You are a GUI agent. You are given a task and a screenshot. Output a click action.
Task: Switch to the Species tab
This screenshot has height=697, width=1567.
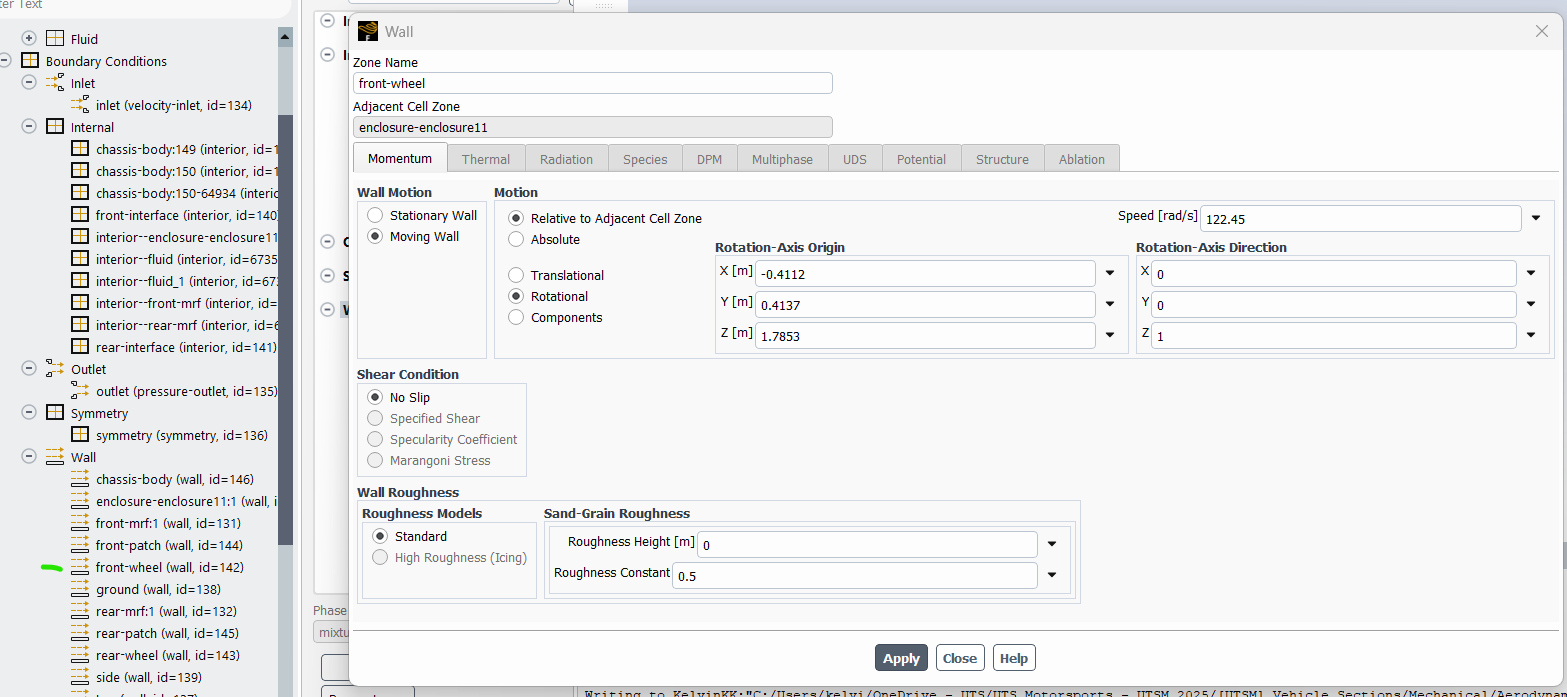[x=645, y=159]
